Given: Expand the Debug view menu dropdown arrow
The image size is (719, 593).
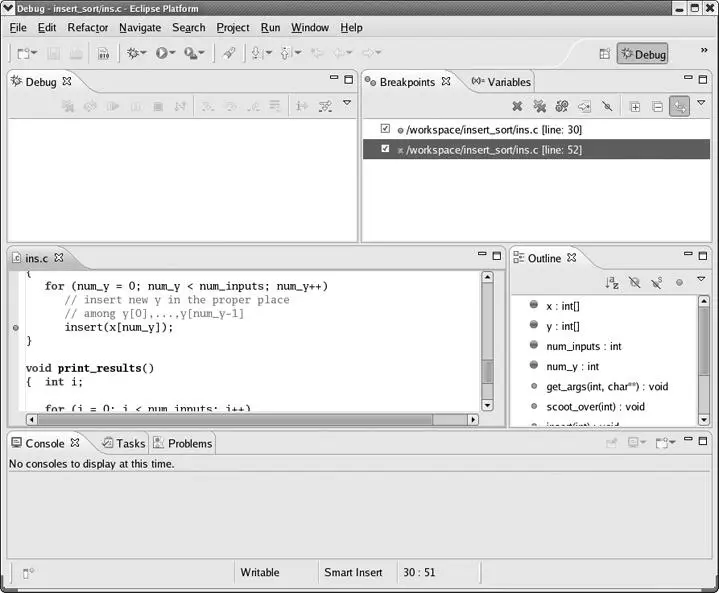Looking at the screenshot, I should [347, 103].
